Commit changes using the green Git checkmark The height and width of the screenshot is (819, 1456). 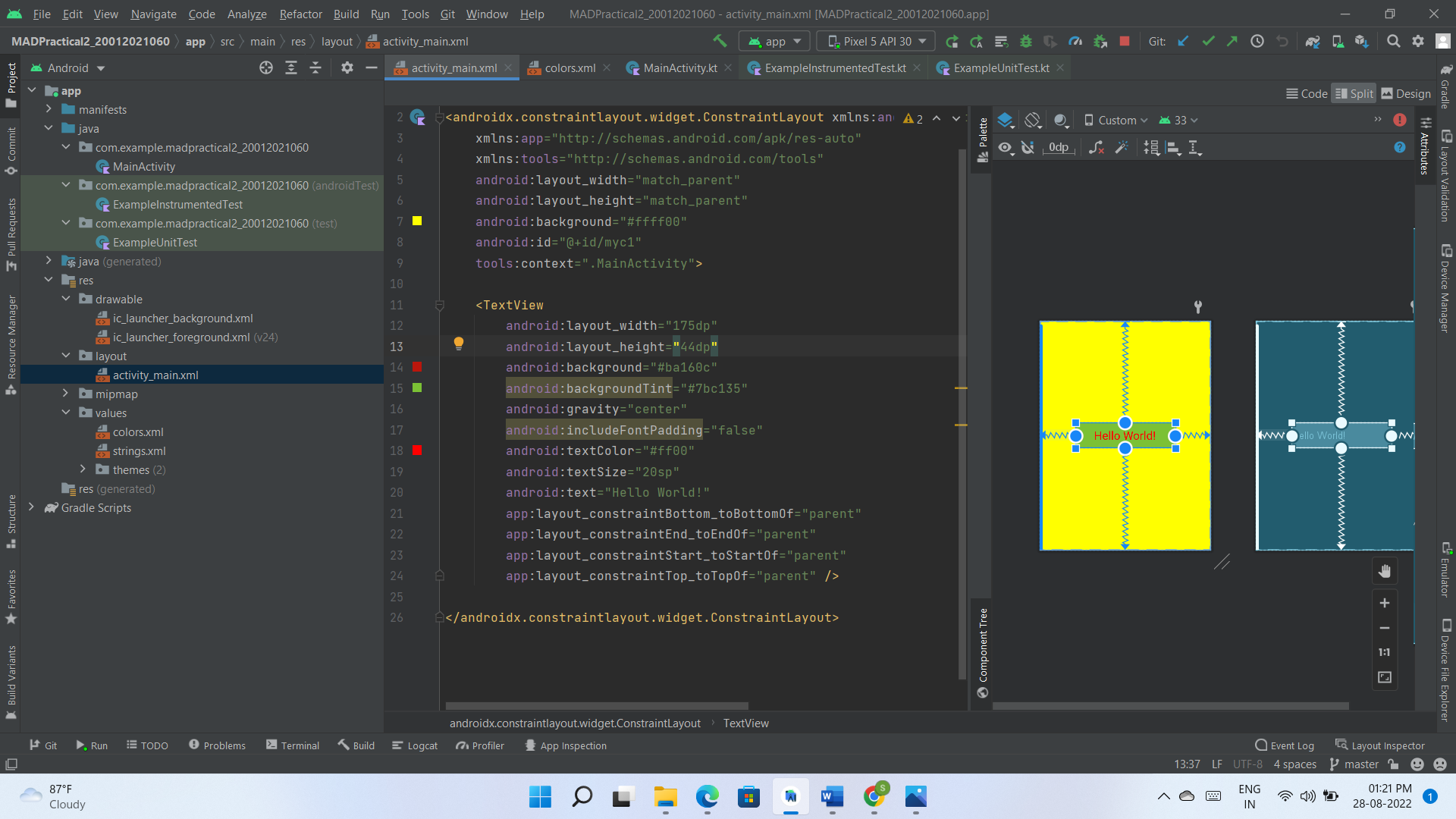(x=1207, y=41)
